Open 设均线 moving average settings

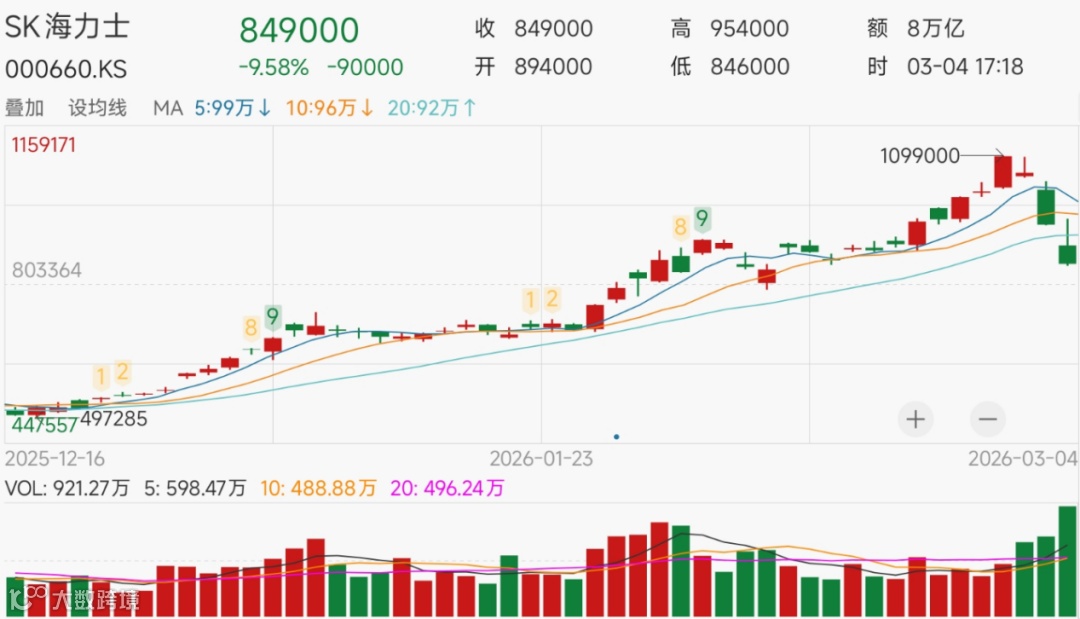pos(97,108)
